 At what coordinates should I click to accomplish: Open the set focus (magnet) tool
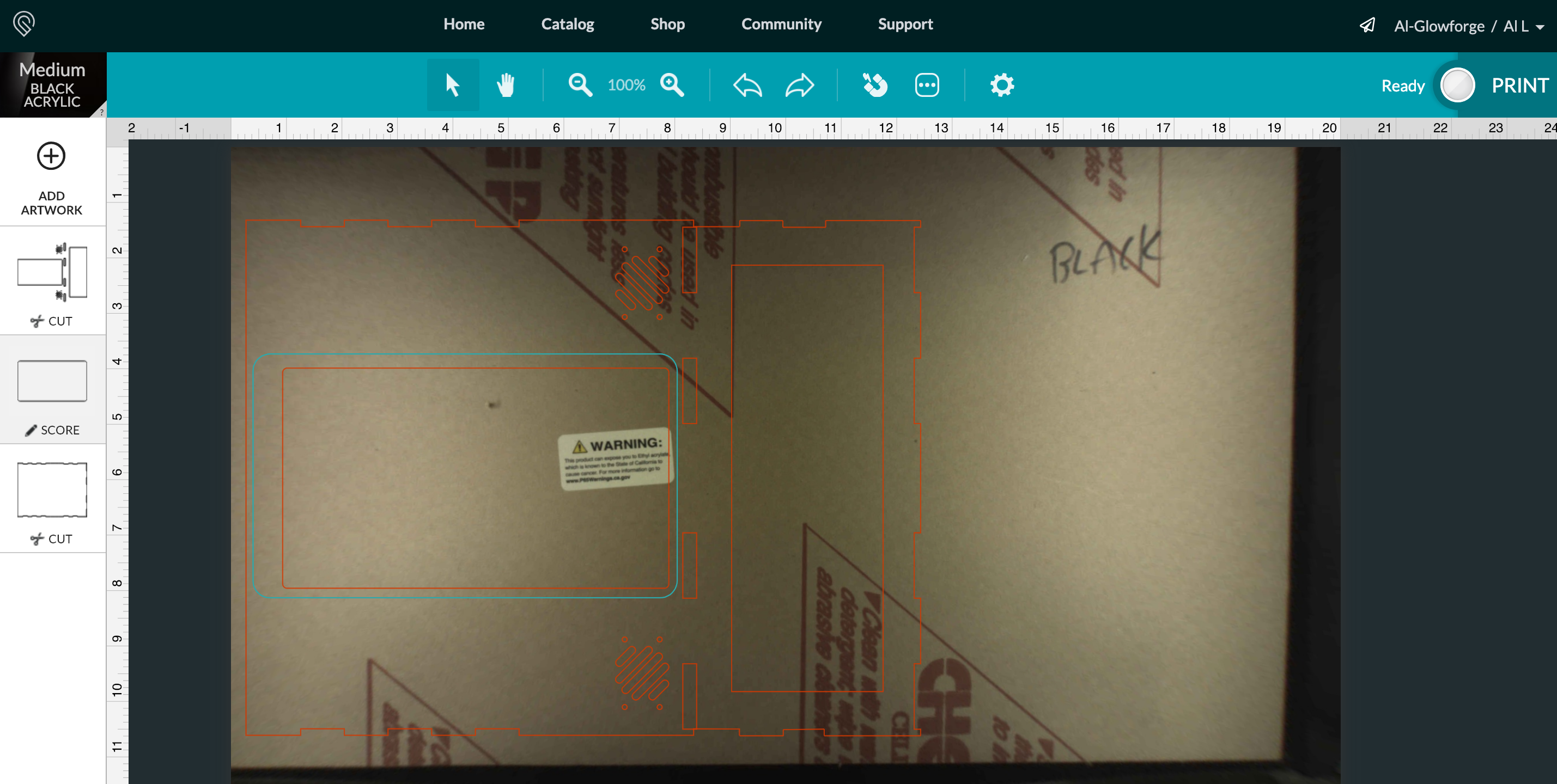875,84
